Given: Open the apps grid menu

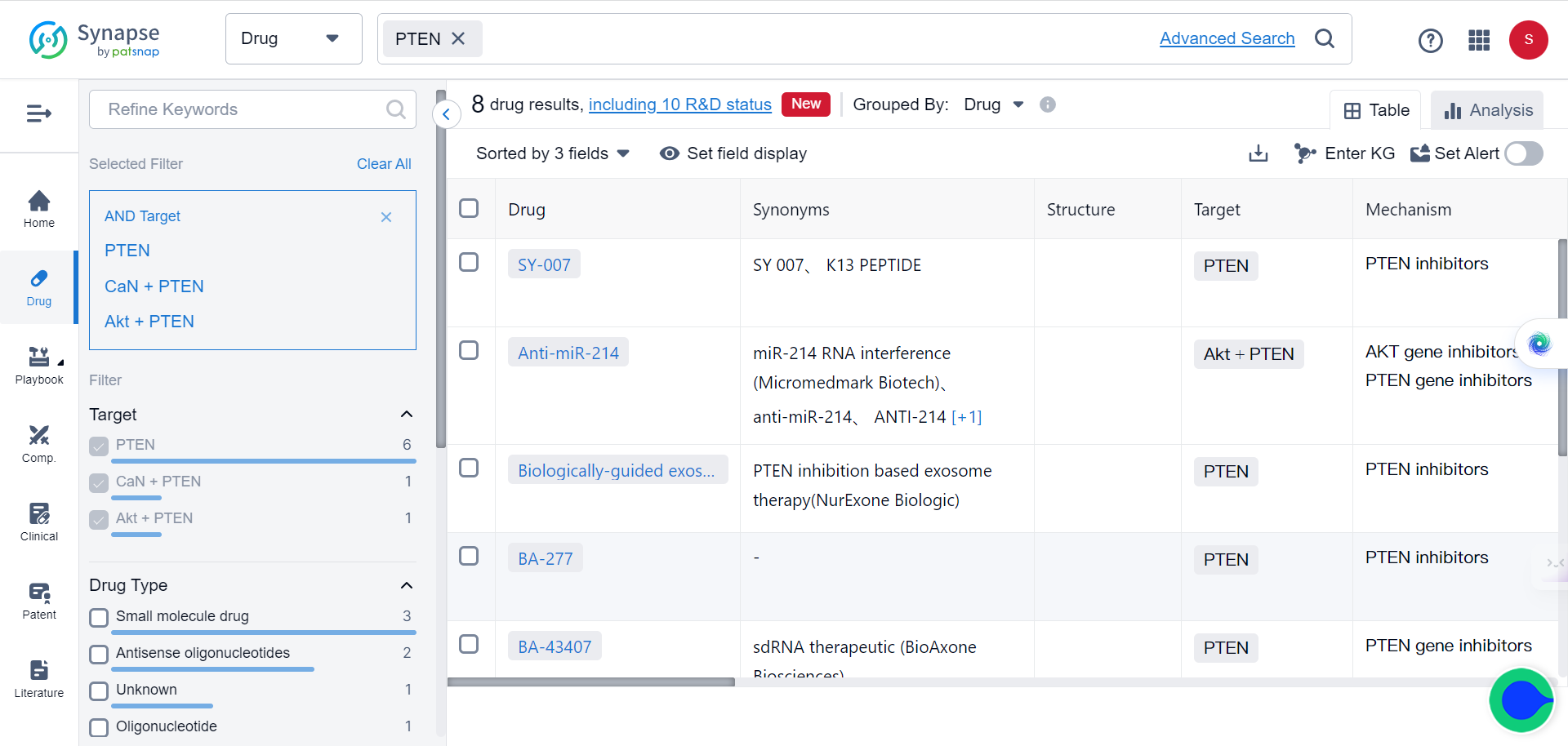Looking at the screenshot, I should coord(1479,40).
